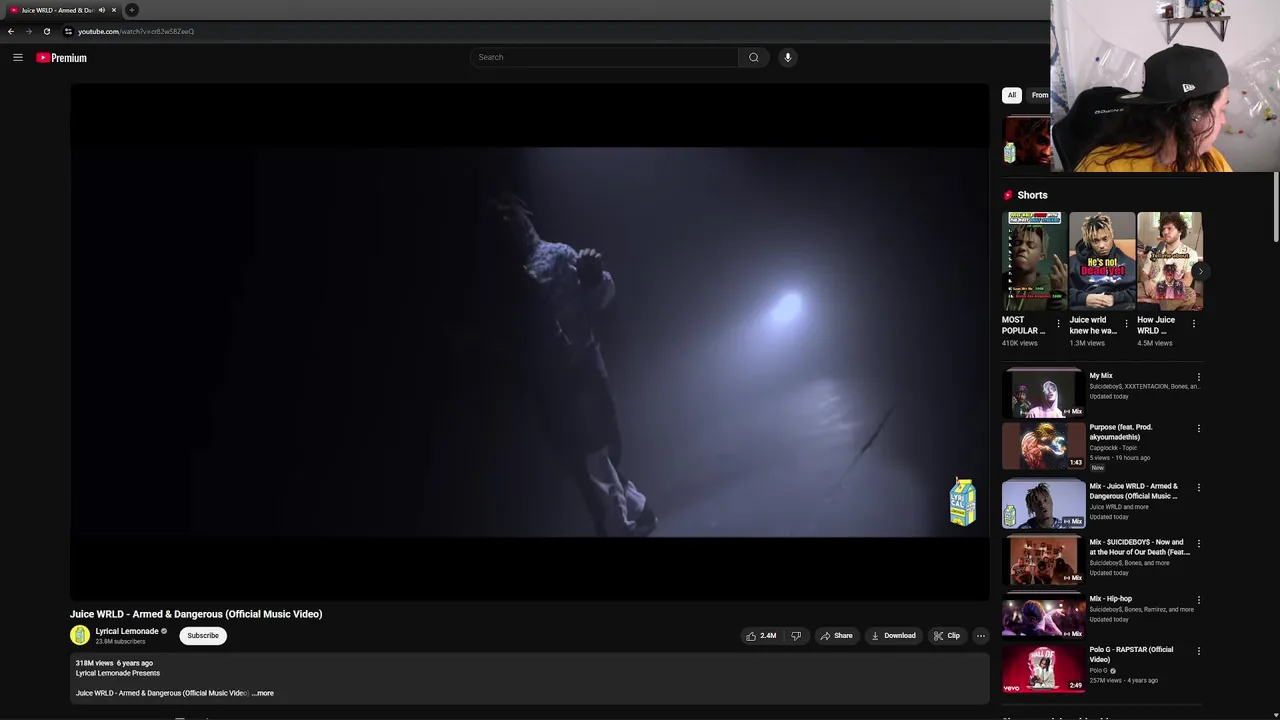
Task: Click the video title Armed & Dangerous
Action: click(196, 614)
